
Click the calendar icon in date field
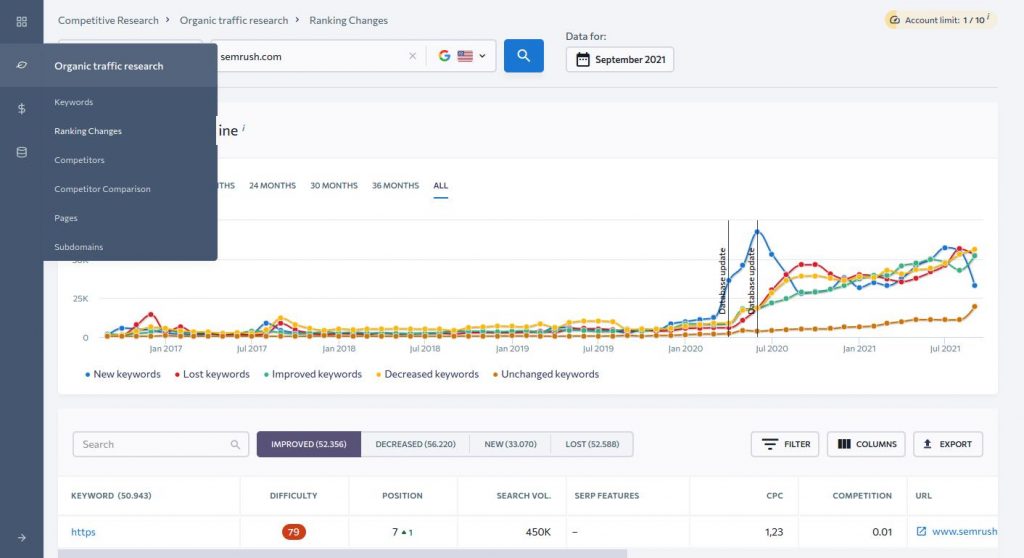point(583,59)
